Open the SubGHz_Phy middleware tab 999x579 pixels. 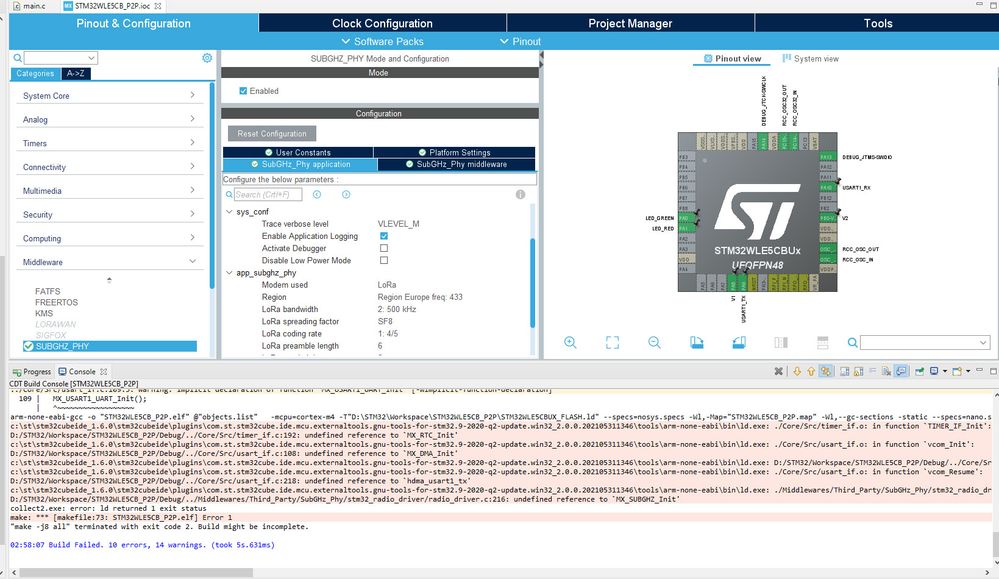(x=456, y=164)
